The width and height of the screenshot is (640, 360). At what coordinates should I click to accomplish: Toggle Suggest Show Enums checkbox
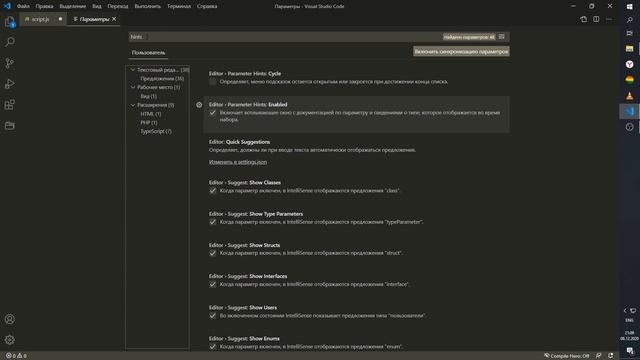tap(213, 347)
